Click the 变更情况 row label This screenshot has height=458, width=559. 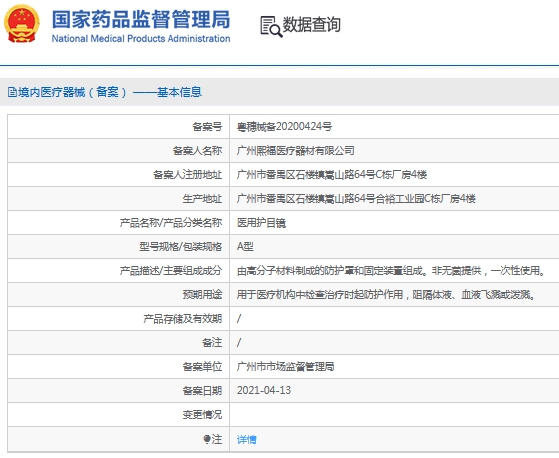click(202, 415)
